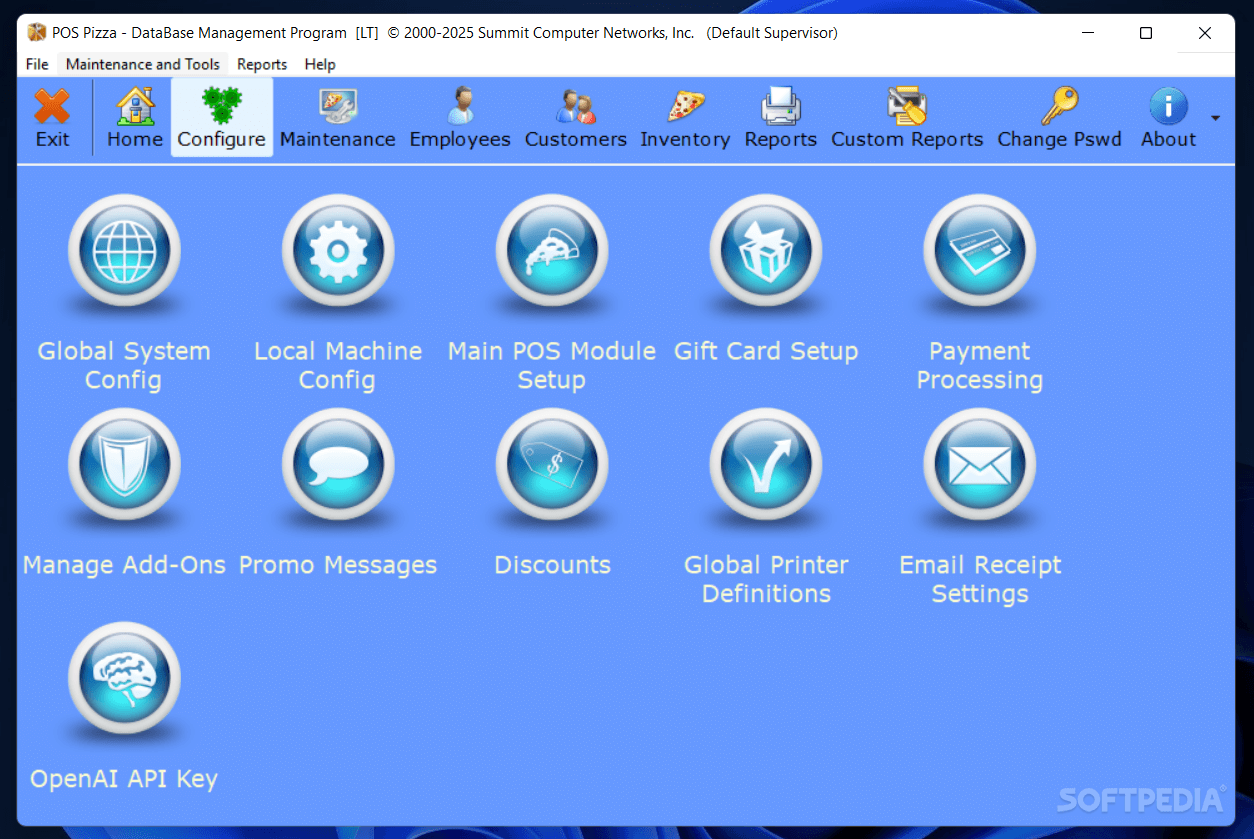Open Reports printer button in toolbar
The height and width of the screenshot is (839, 1254).
click(781, 118)
